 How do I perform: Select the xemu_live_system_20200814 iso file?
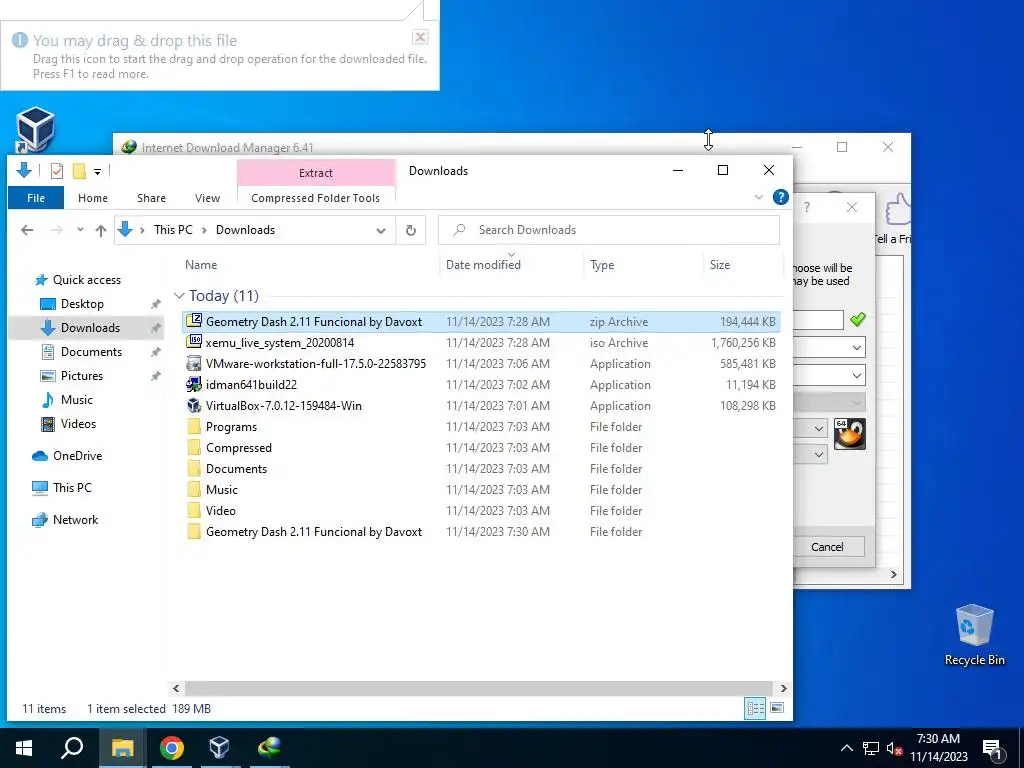[x=481, y=343]
